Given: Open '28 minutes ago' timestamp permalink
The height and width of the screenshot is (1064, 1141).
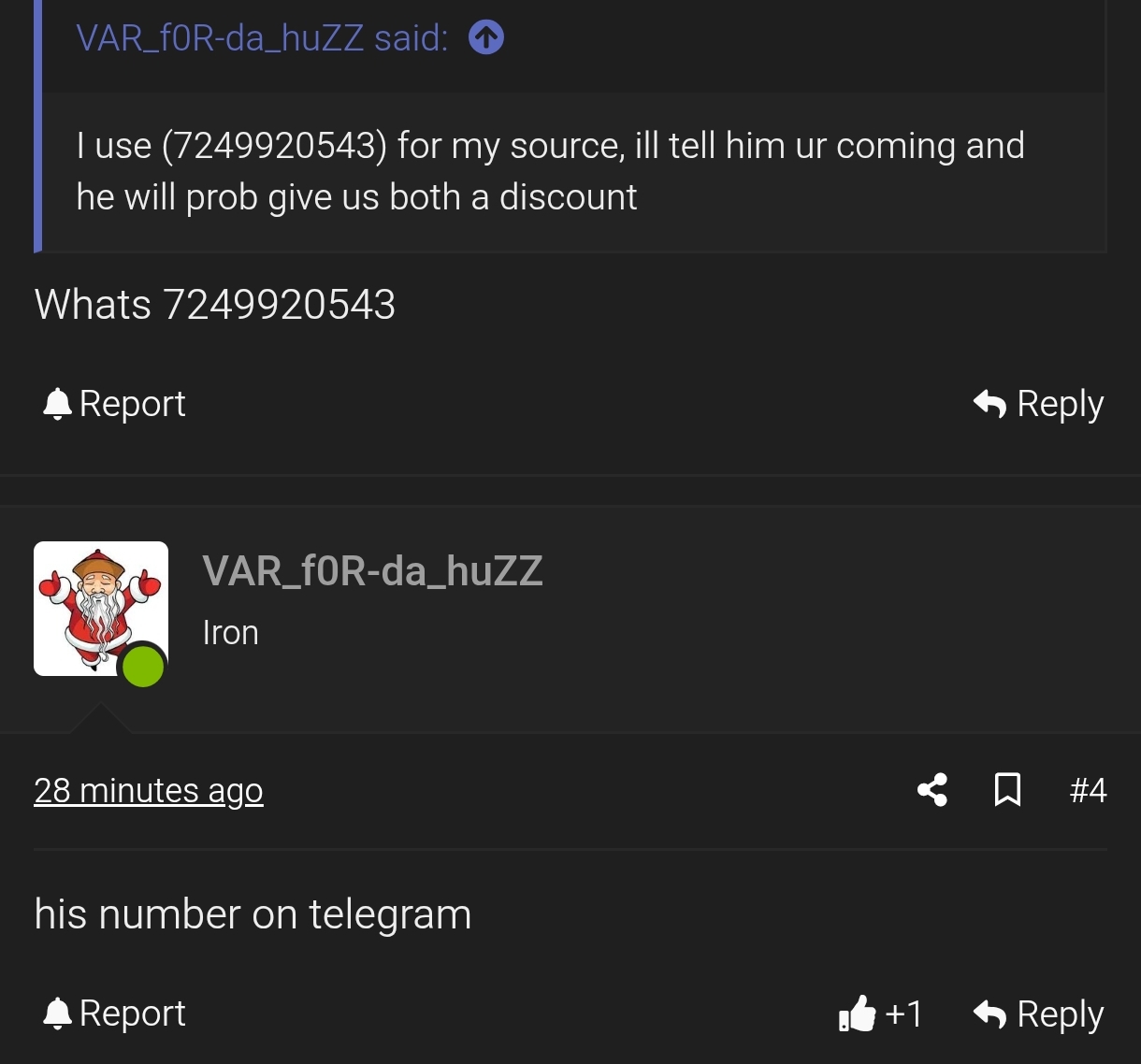Looking at the screenshot, I should (149, 791).
